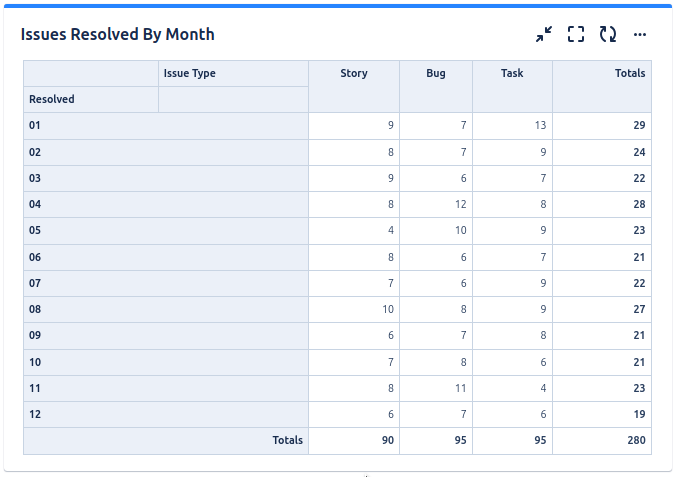Open Story count for month 01
This screenshot has width=681, height=477.
[x=390, y=126]
